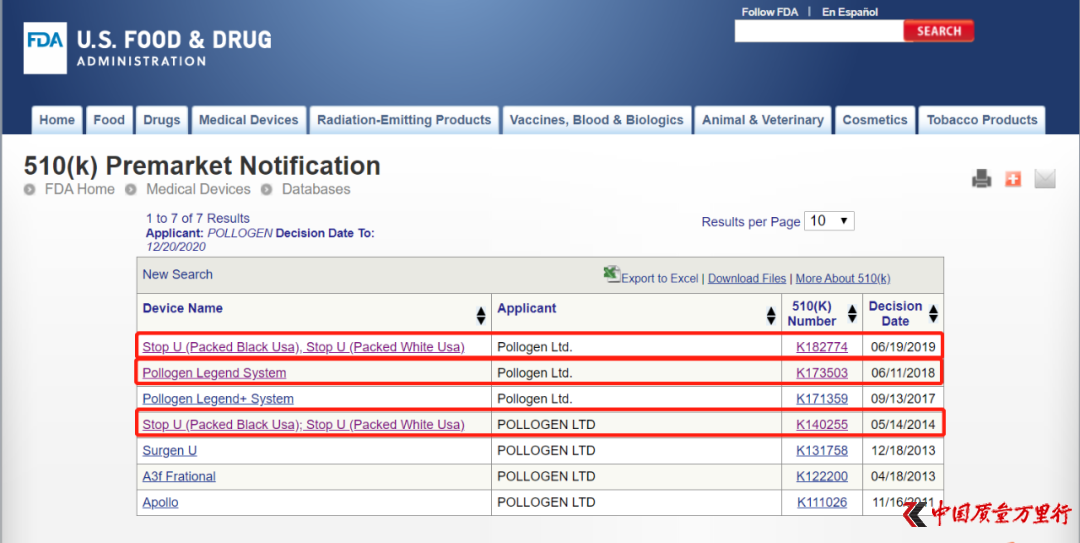Open the A3f Frational device link
This screenshot has height=543, width=1080.
pos(179,476)
